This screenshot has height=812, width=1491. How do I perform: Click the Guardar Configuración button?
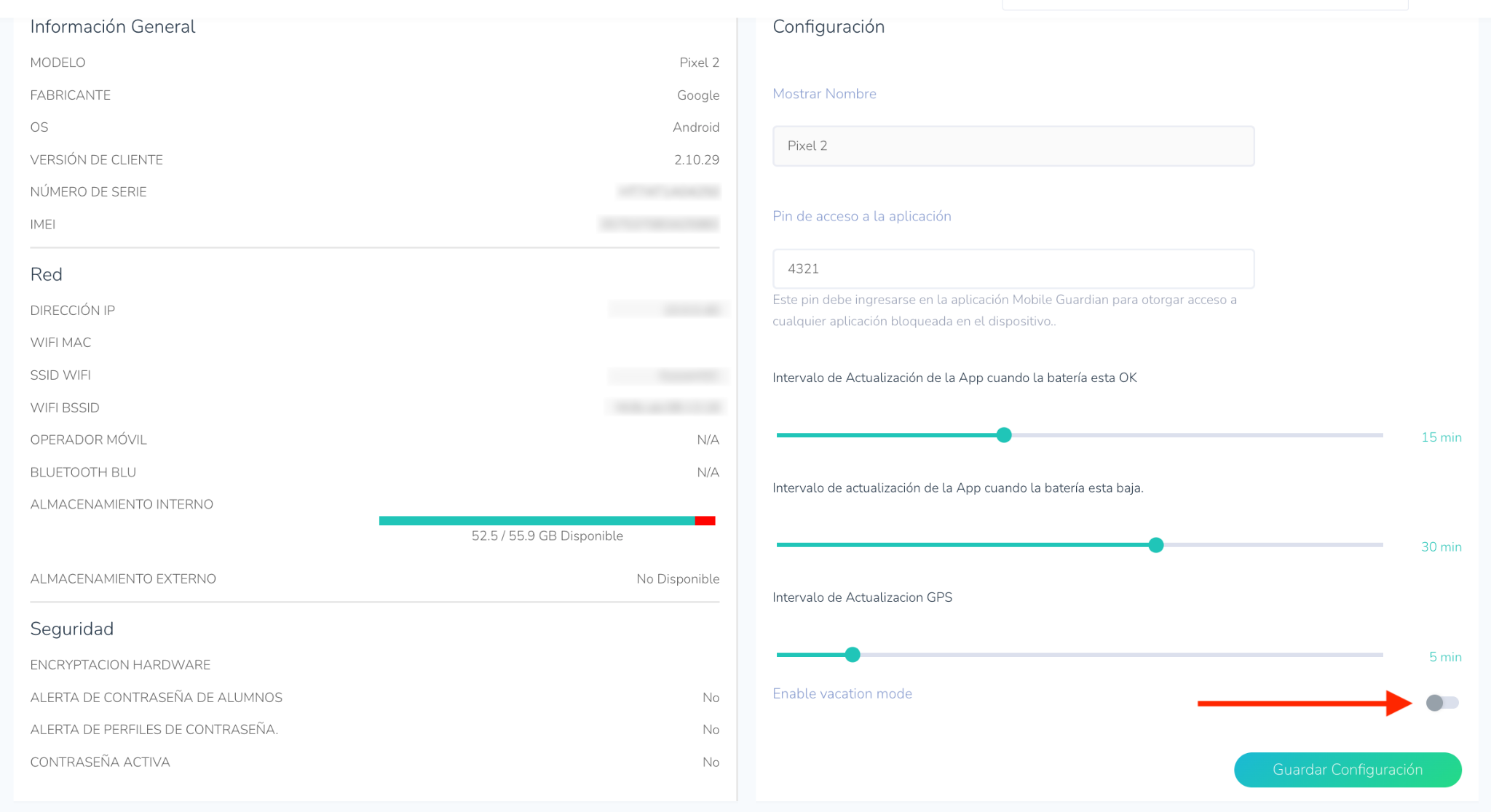pyautogui.click(x=1347, y=770)
